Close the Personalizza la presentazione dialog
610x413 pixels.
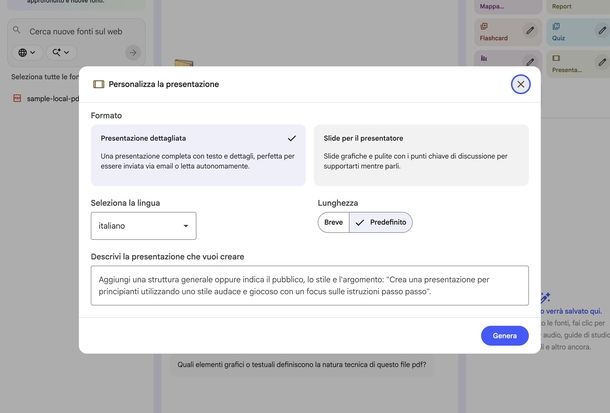(520, 84)
